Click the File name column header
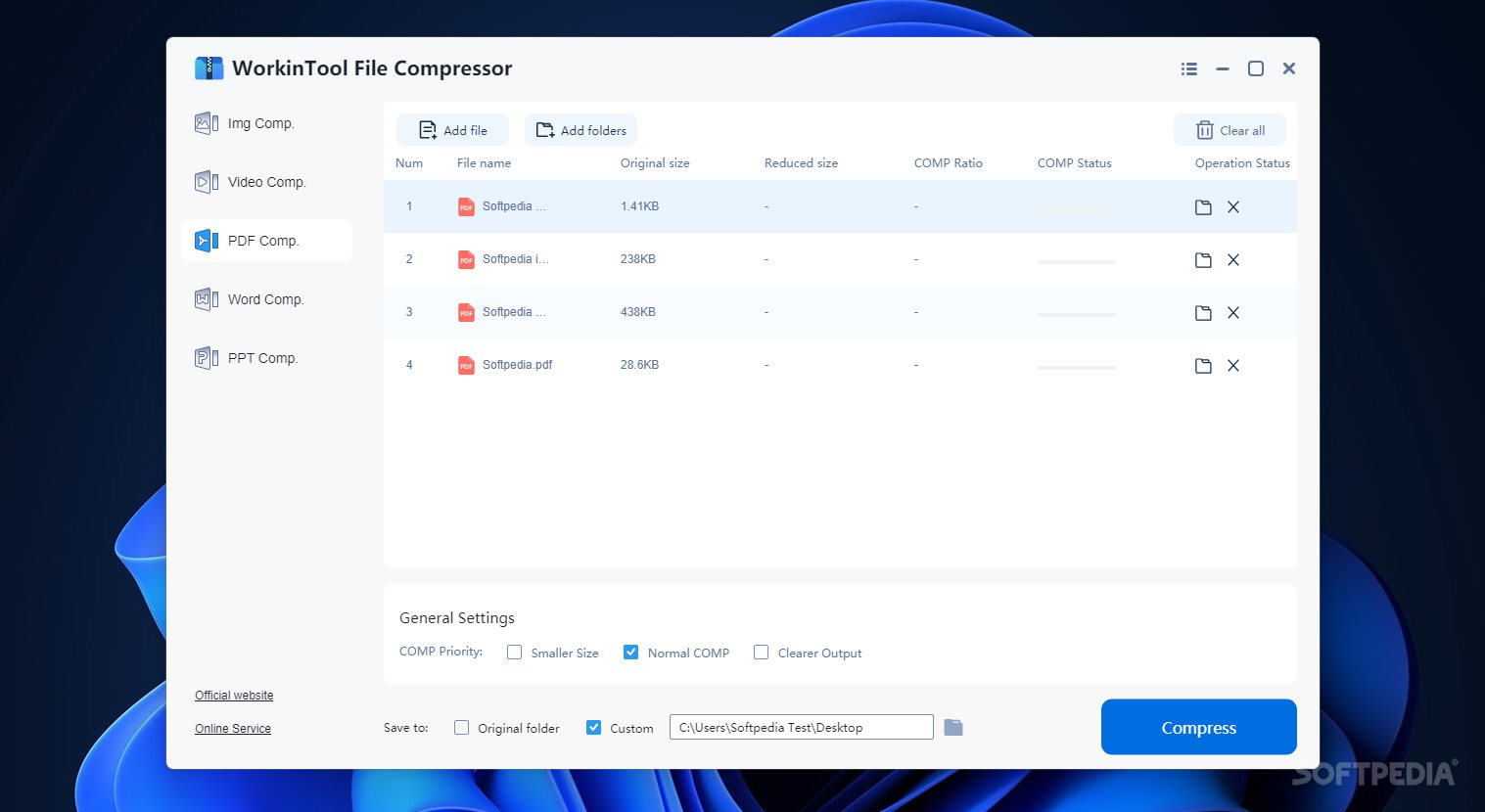The image size is (1485, 812). [484, 163]
